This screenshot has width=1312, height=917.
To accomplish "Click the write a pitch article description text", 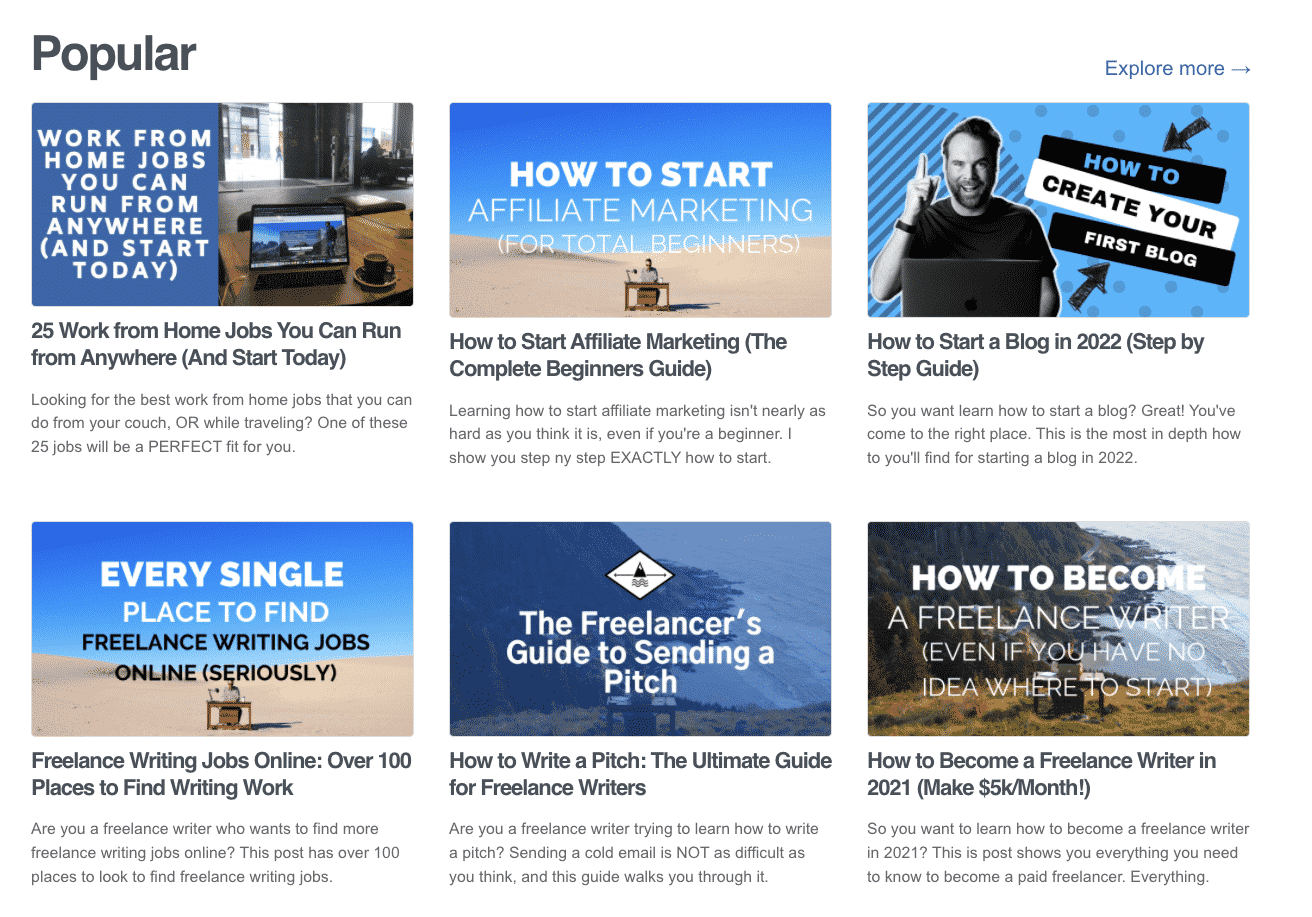I will [x=634, y=853].
